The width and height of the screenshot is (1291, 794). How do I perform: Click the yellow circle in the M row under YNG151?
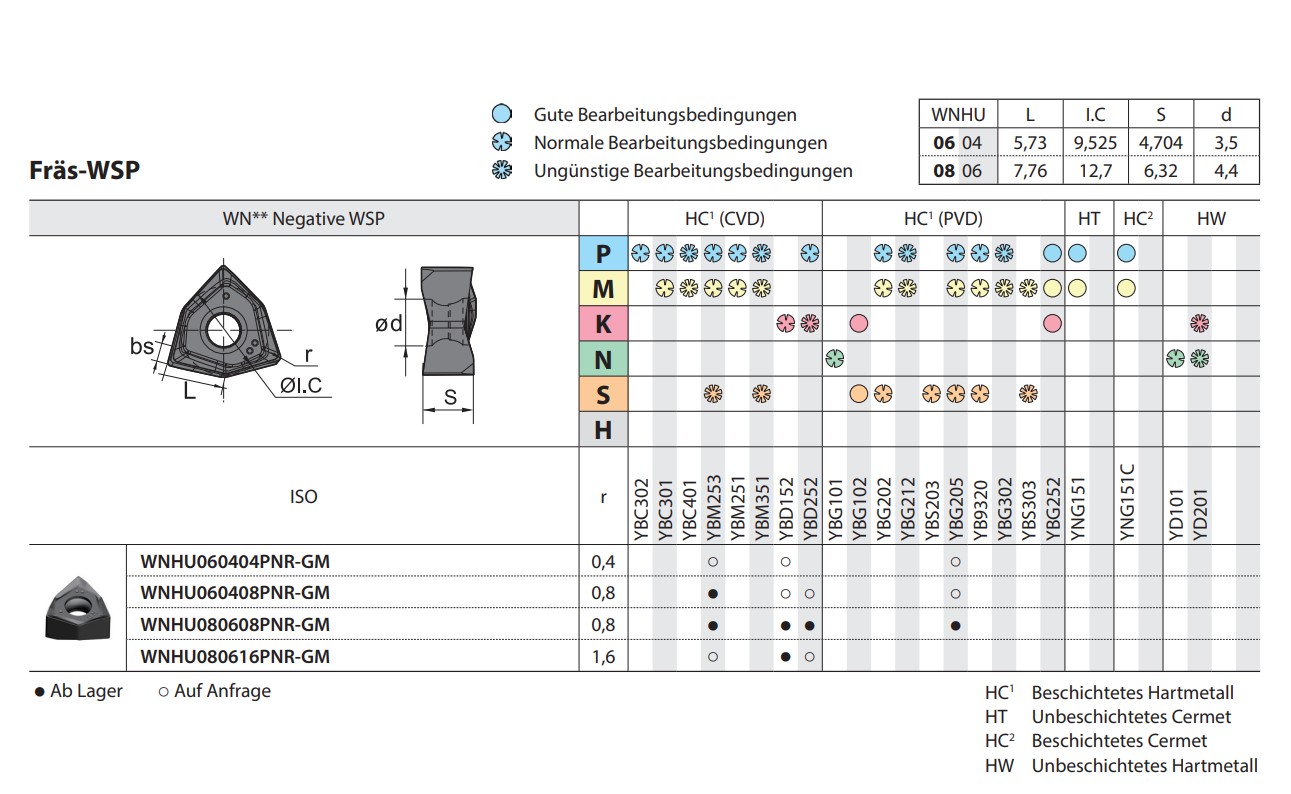(x=1077, y=288)
